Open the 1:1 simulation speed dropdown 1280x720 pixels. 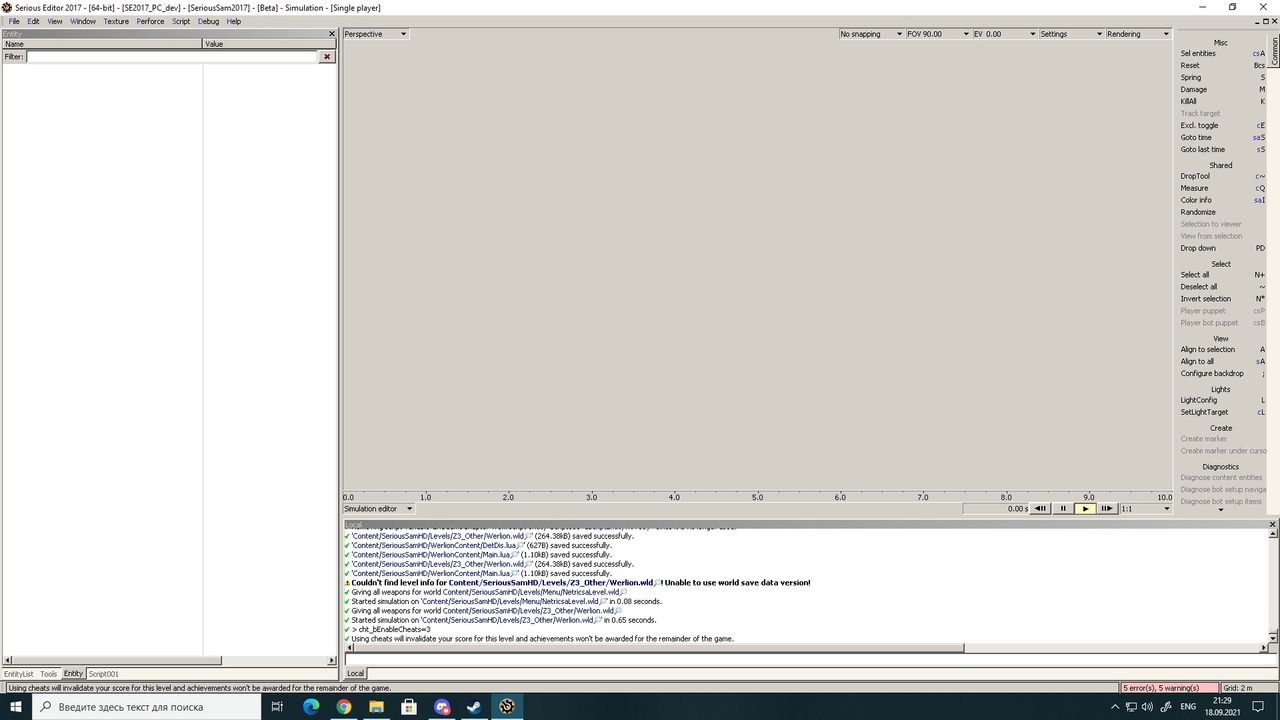[1145, 509]
